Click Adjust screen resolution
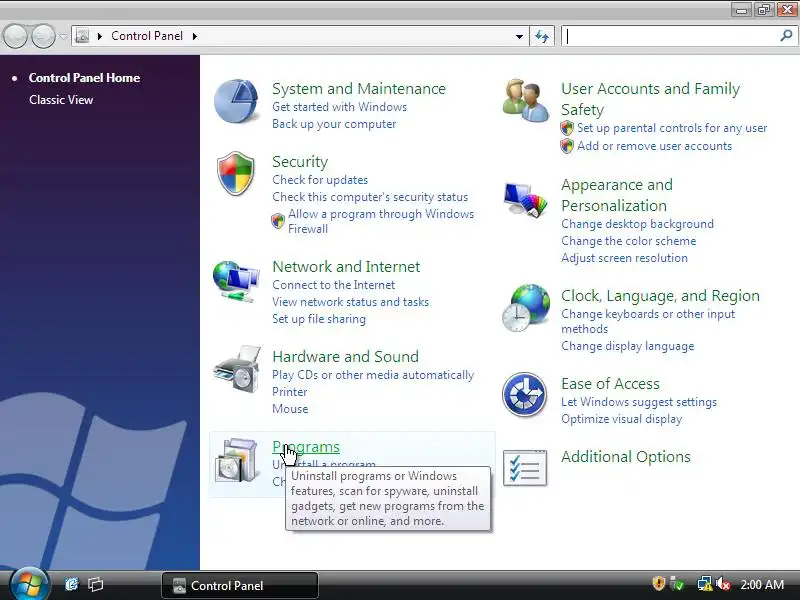This screenshot has width=800, height=600. pyautogui.click(x=624, y=258)
